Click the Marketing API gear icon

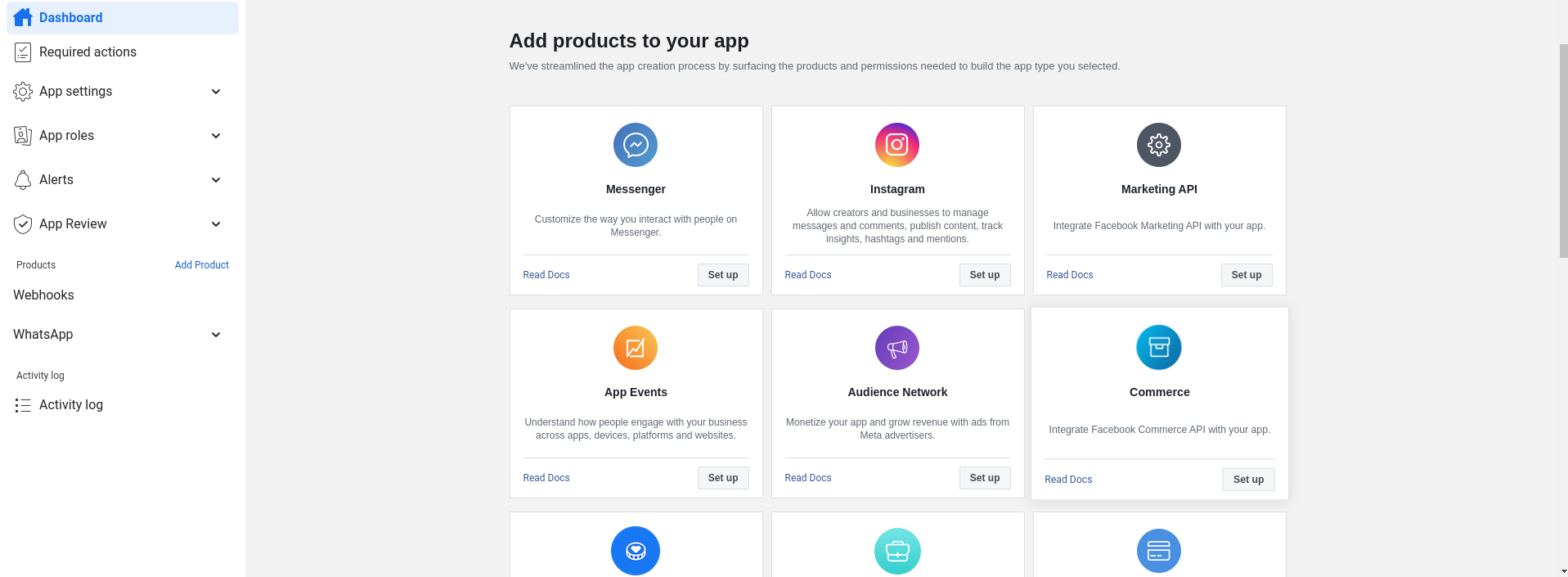[1159, 145]
